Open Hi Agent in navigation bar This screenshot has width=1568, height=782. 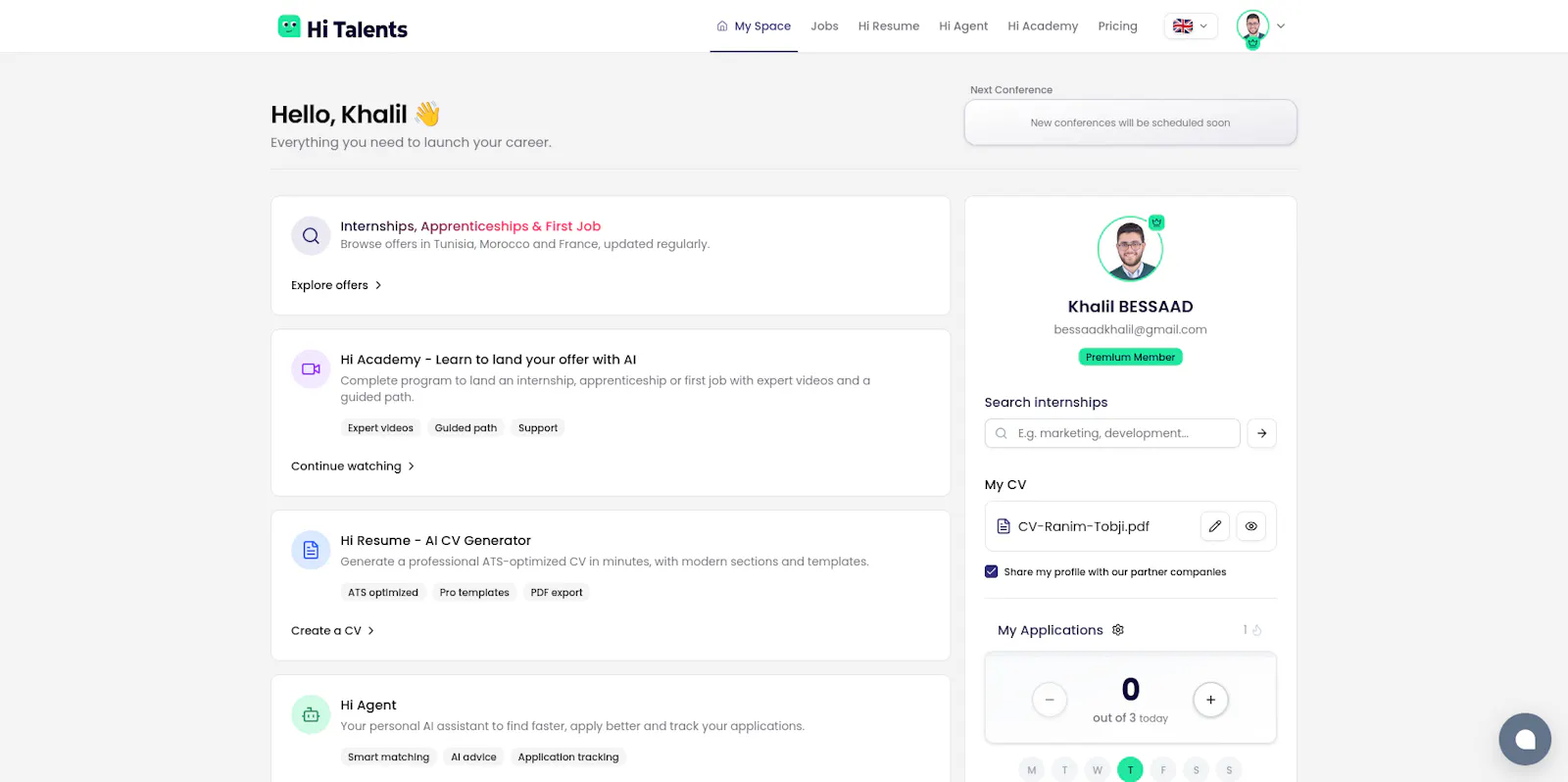tap(963, 26)
